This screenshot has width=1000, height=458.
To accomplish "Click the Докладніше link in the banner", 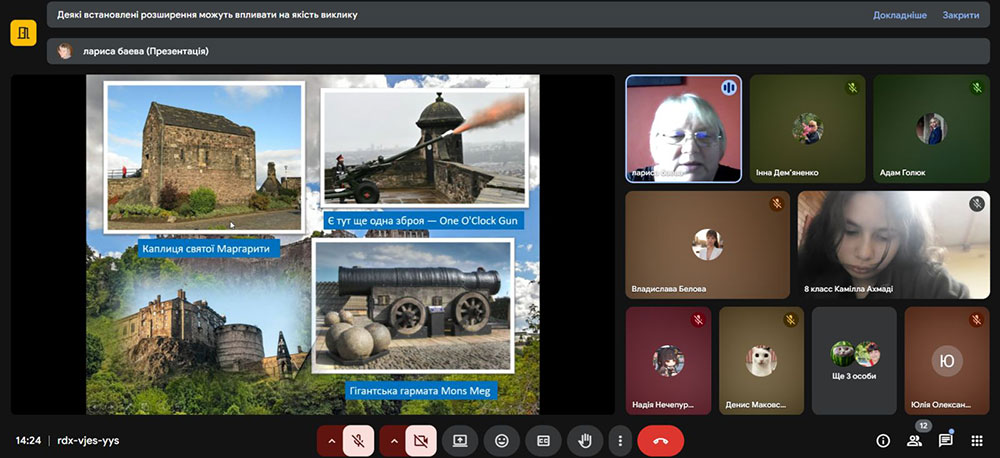I will click(899, 15).
